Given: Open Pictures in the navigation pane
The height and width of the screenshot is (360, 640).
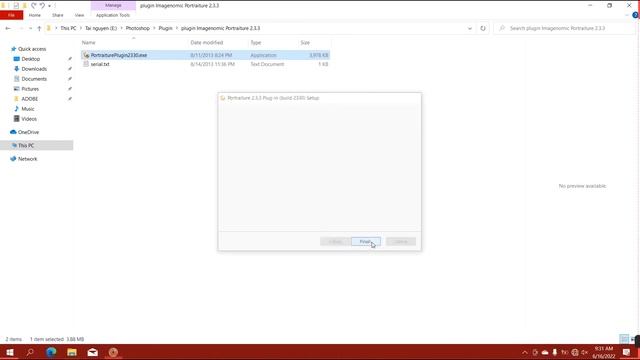Looking at the screenshot, I should 30,89.
